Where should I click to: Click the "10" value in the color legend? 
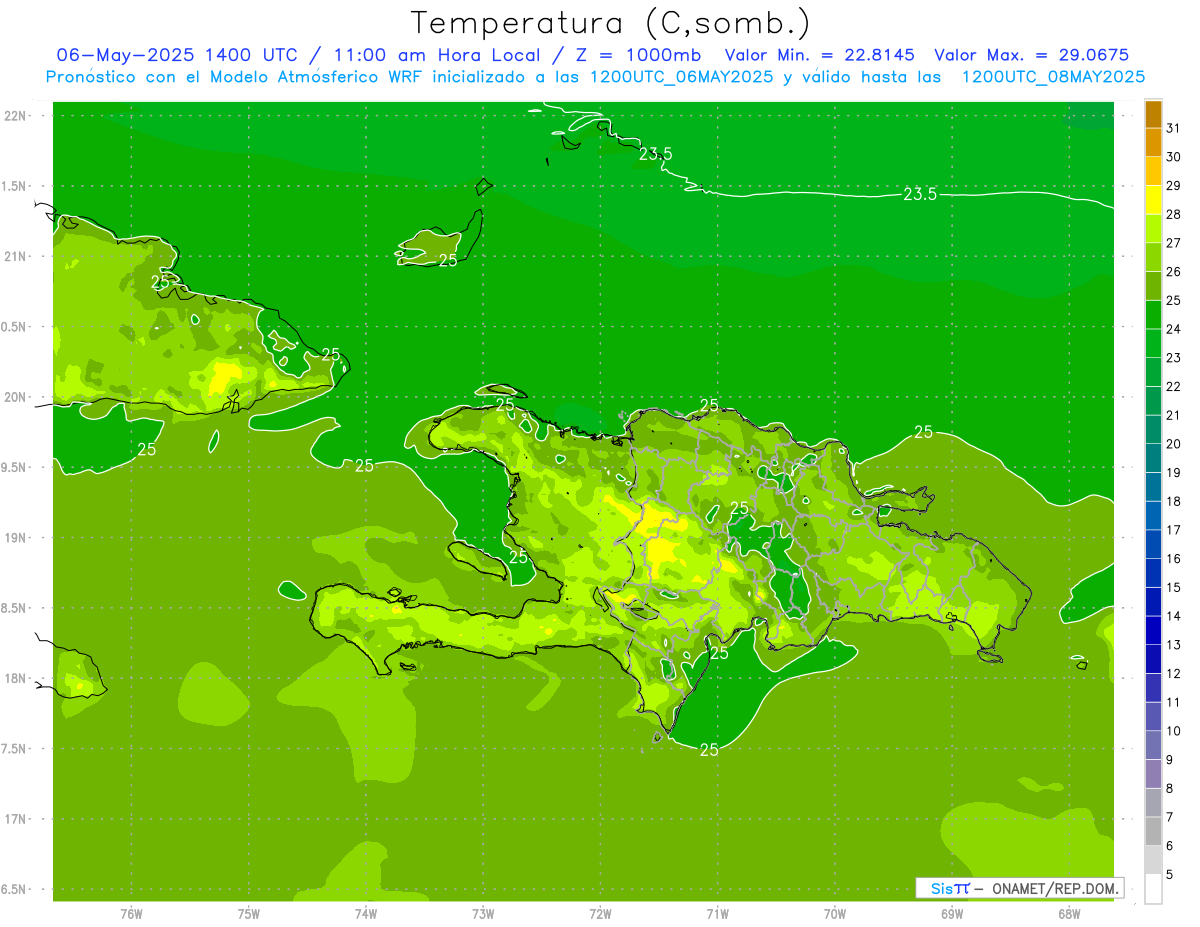tap(1174, 731)
